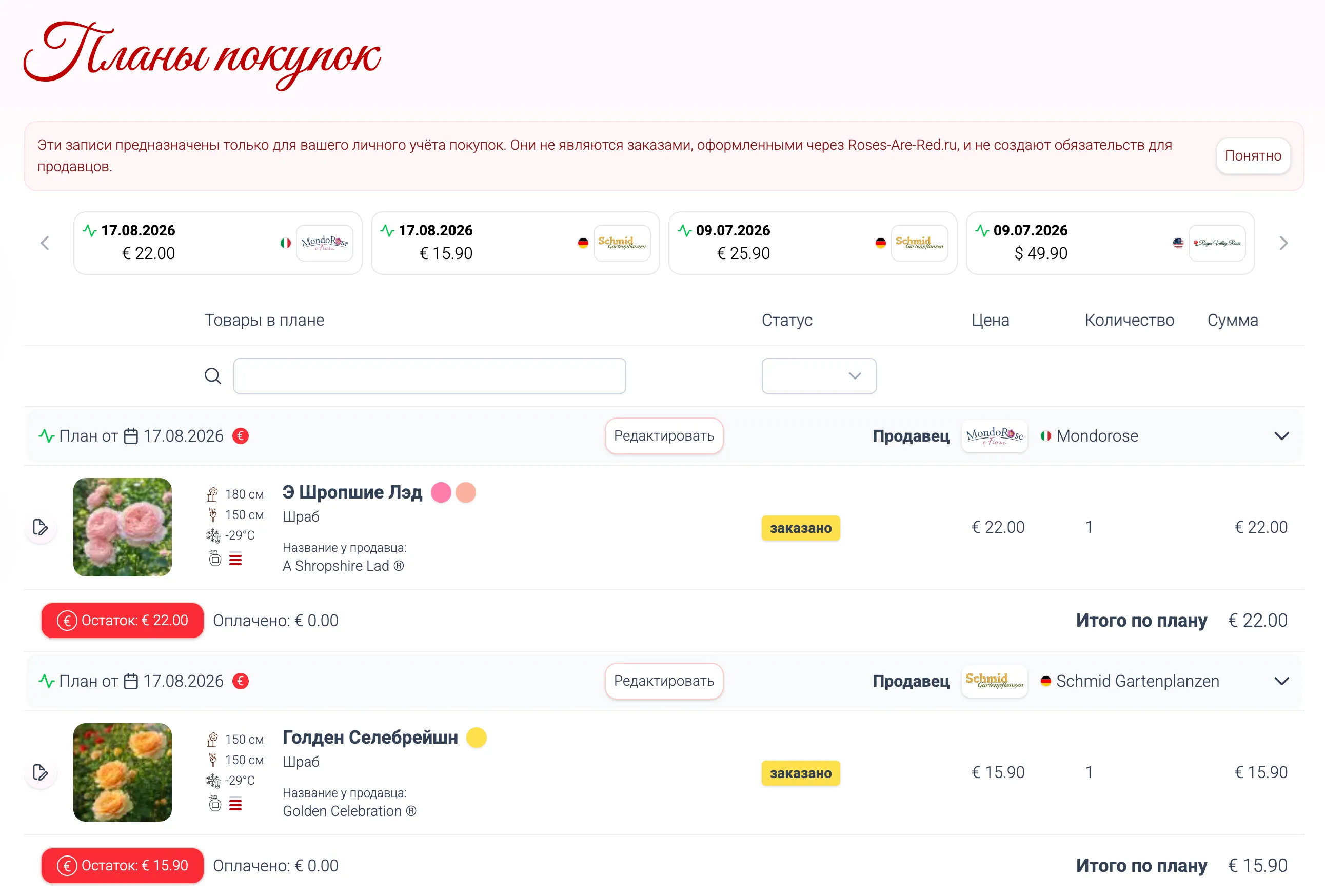Click the Schmid Gartenpflanzen logo in the plan header
The height and width of the screenshot is (896, 1325).
[994, 681]
